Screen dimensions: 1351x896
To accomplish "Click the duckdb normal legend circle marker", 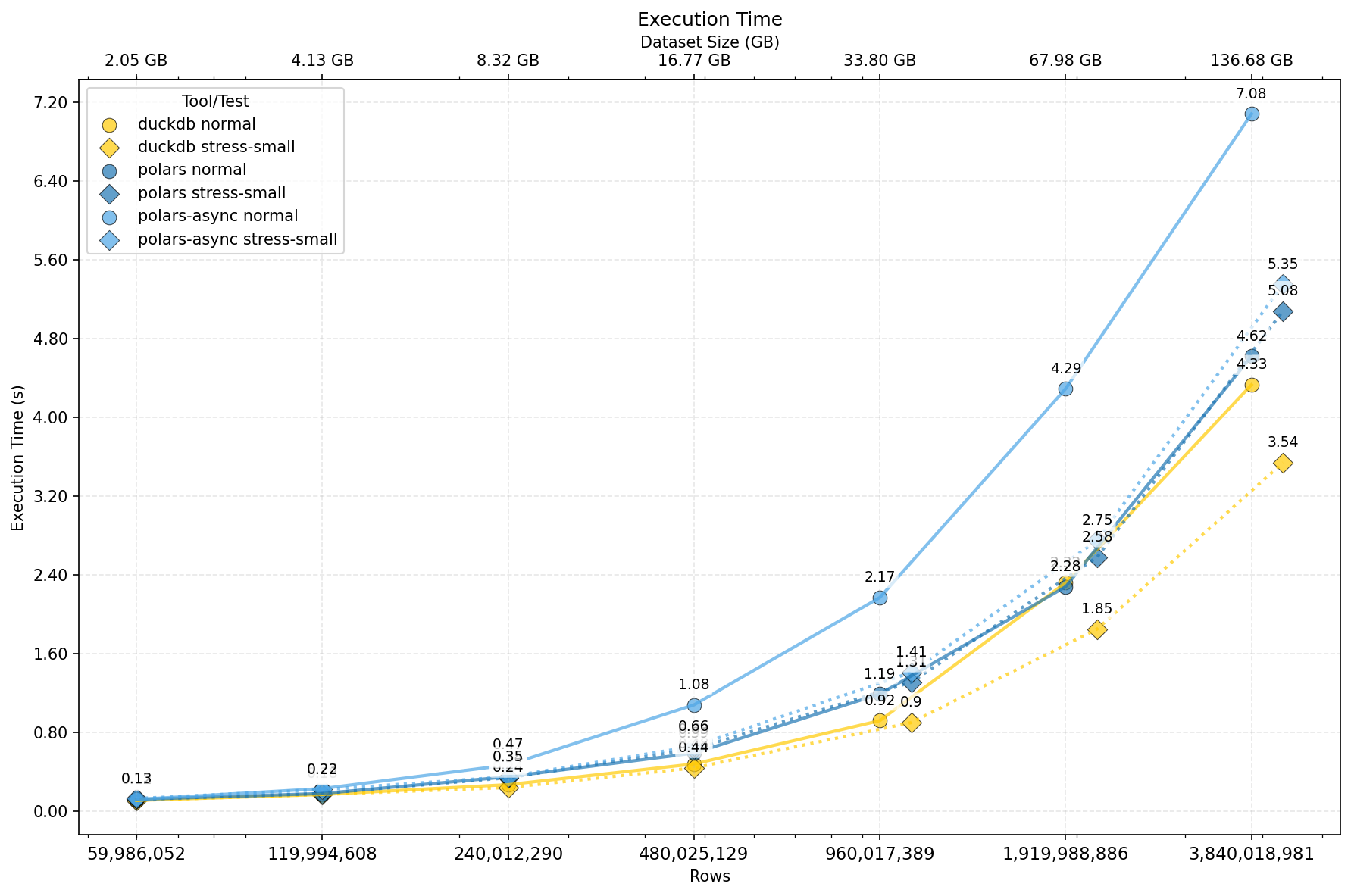I will tap(109, 125).
